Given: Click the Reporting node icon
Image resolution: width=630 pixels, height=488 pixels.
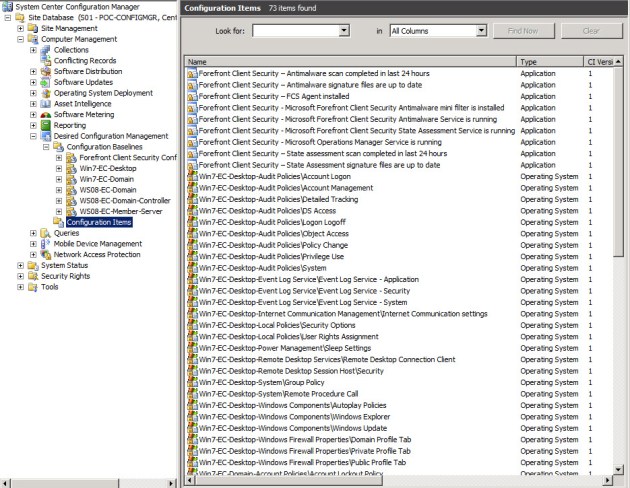Looking at the screenshot, I should (46, 125).
